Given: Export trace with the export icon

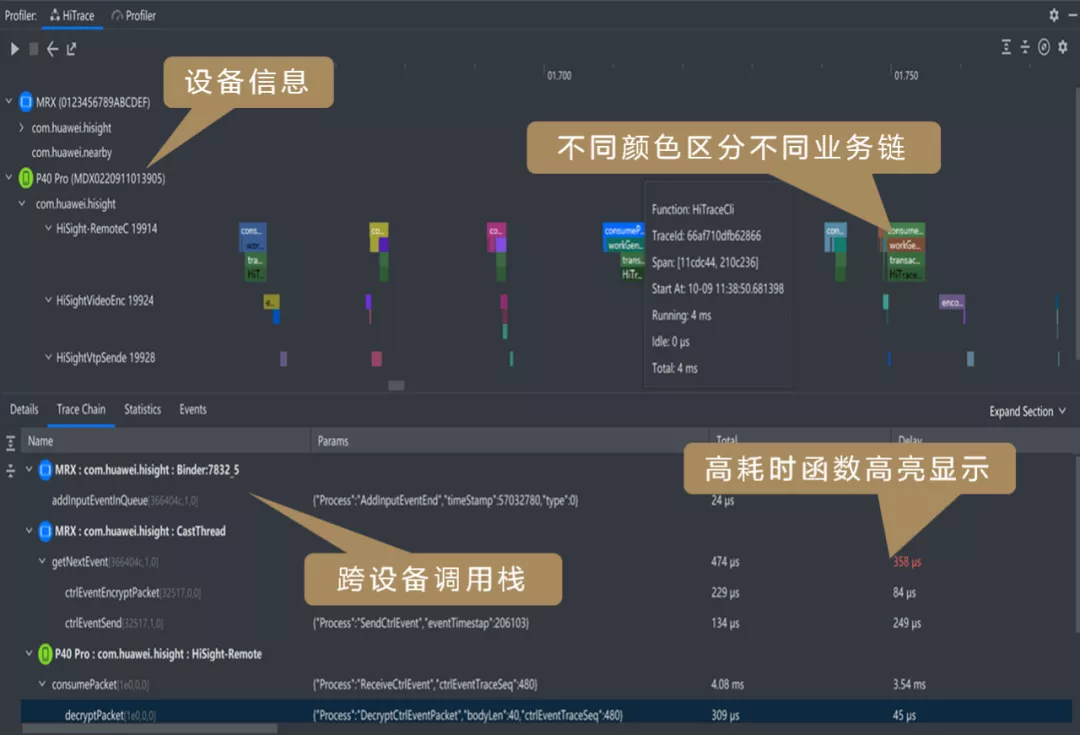Looking at the screenshot, I should click(71, 49).
